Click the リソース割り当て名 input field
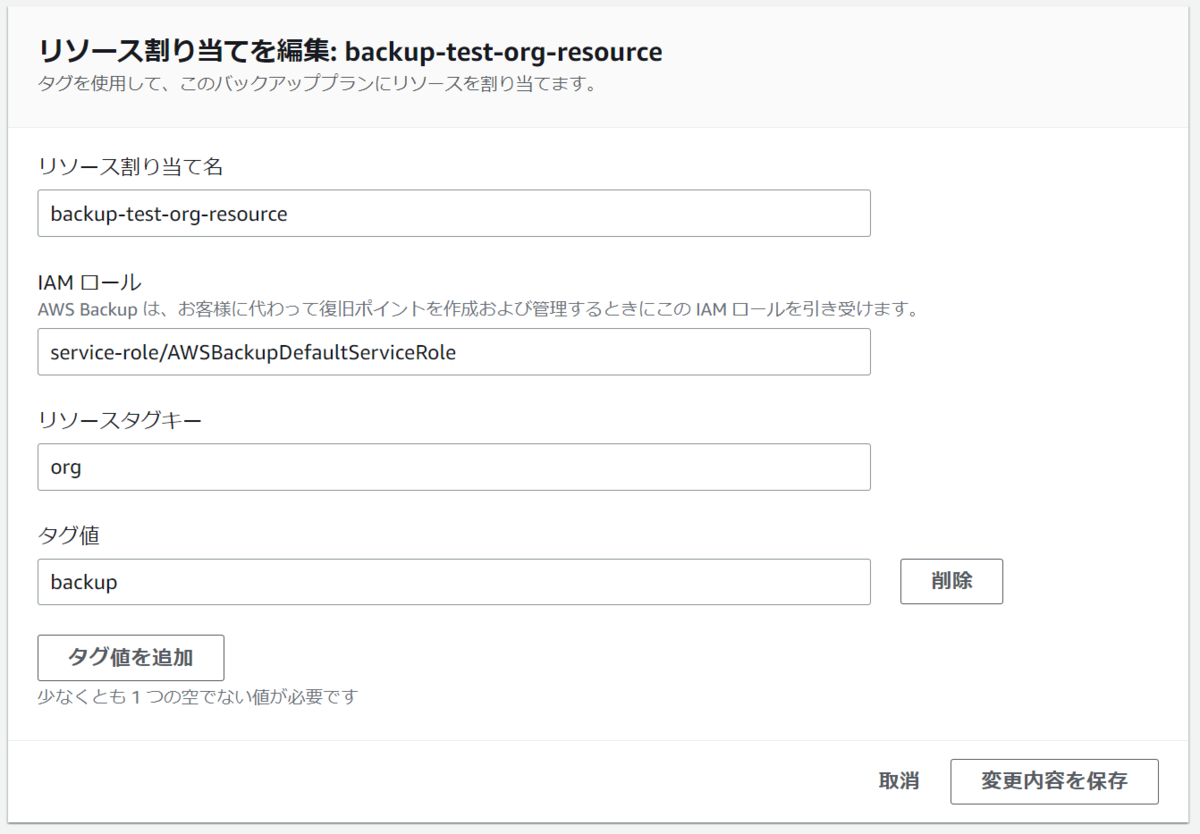 pos(453,213)
